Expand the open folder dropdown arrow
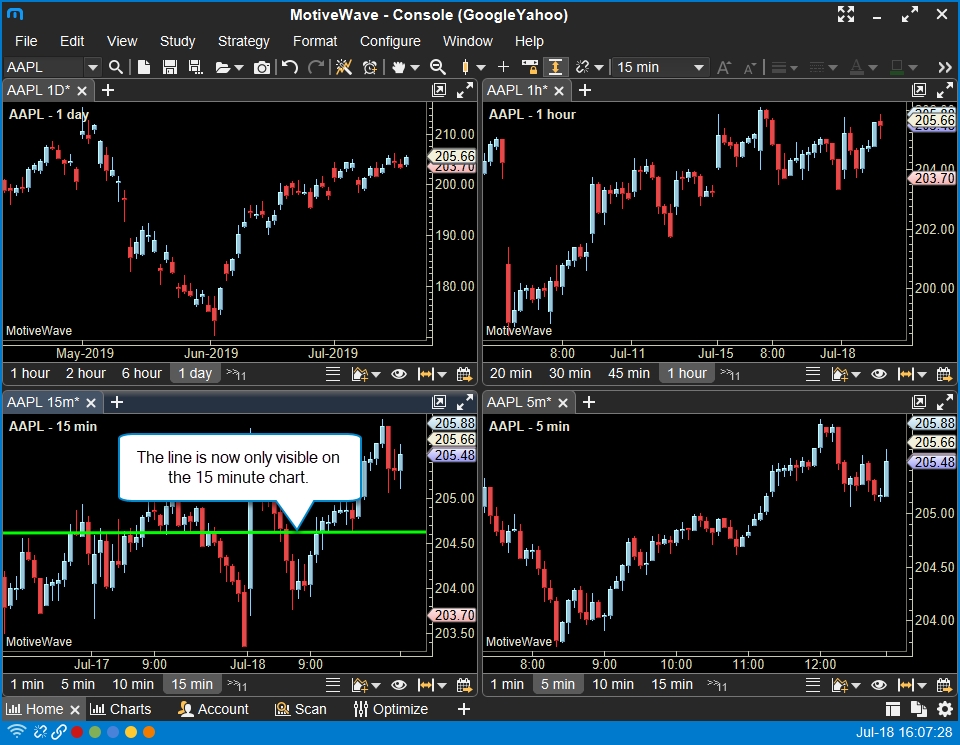This screenshot has width=960, height=745. 239,67
